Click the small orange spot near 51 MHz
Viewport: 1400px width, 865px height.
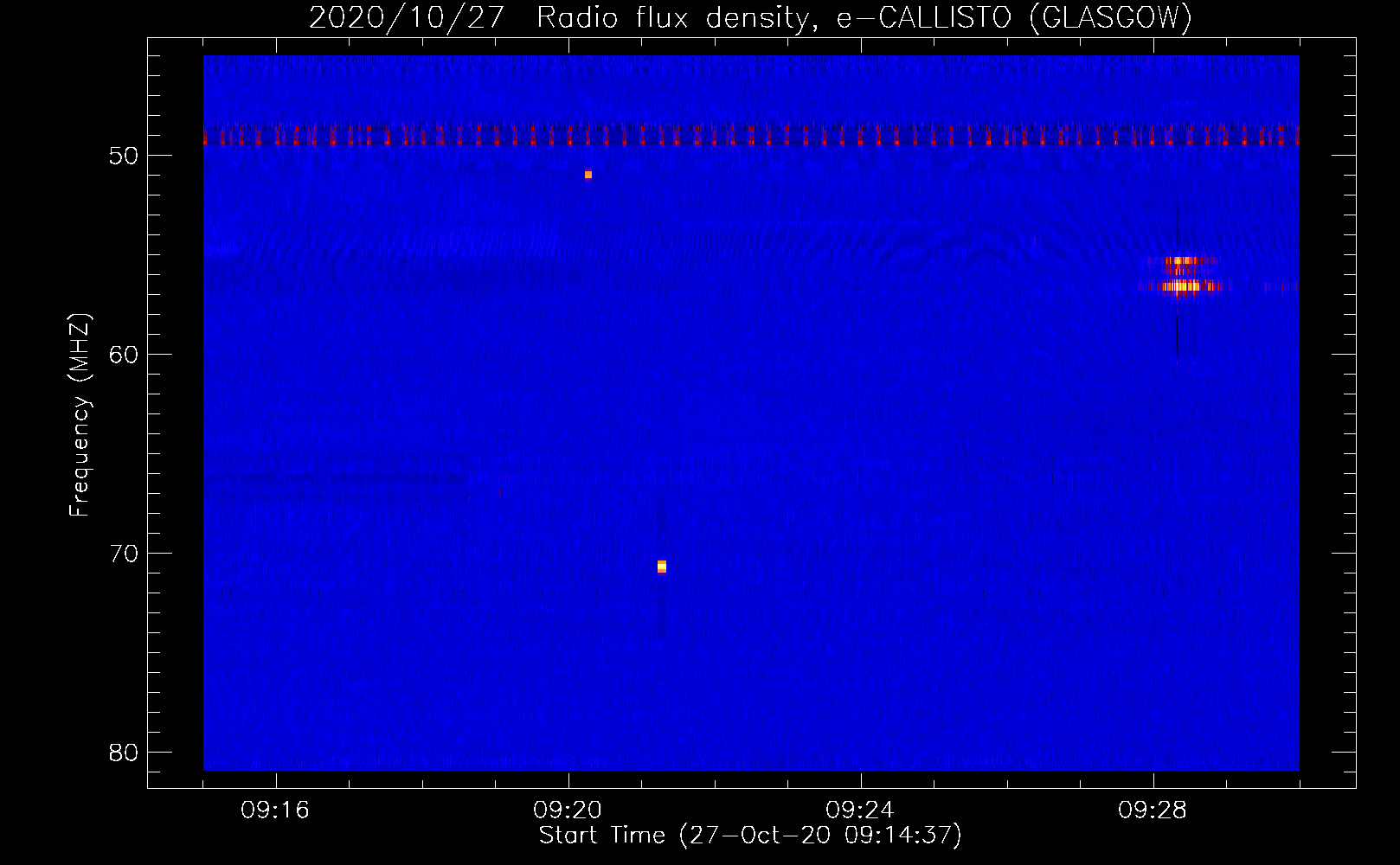588,175
